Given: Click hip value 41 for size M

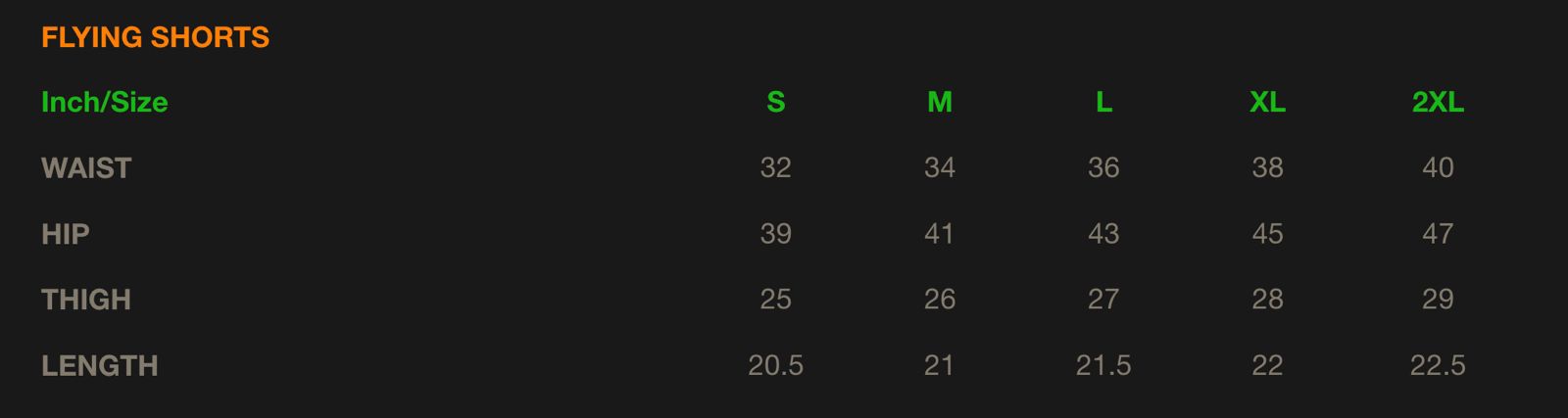Looking at the screenshot, I should (x=939, y=234).
